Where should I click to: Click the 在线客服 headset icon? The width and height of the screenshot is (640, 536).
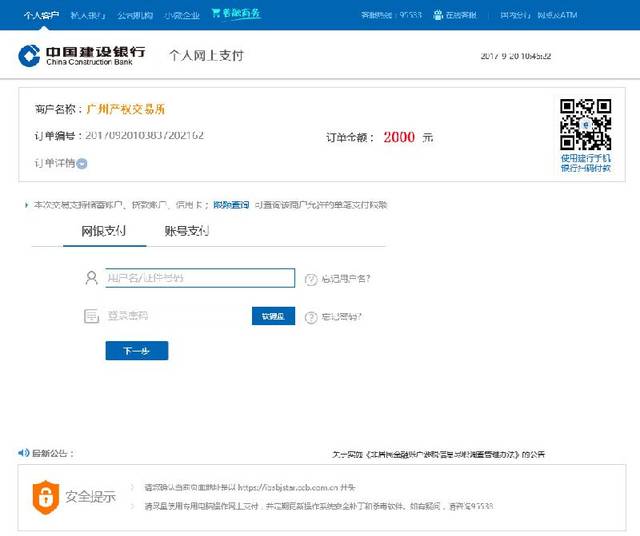click(438, 15)
